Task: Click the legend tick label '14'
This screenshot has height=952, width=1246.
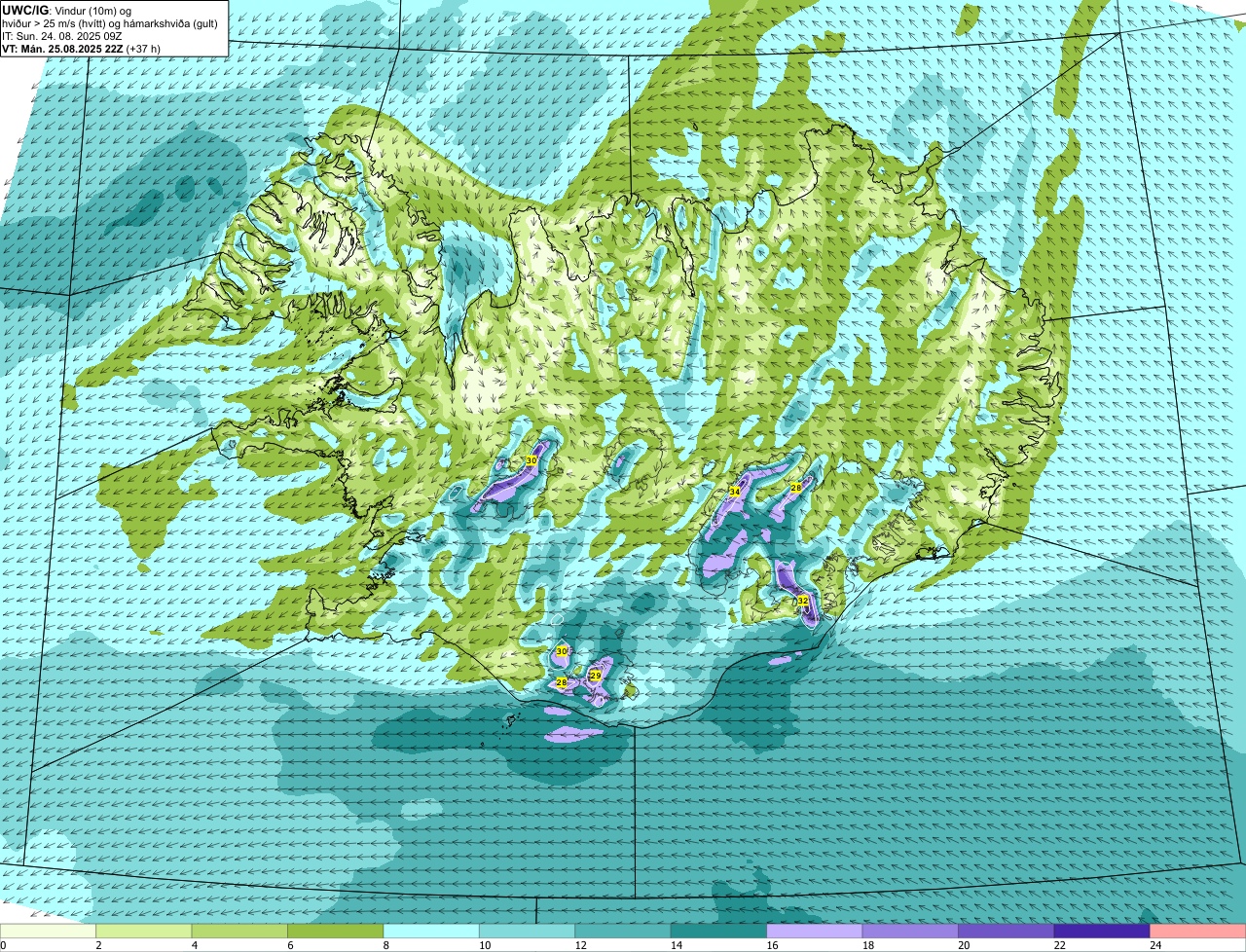Action: 677,945
